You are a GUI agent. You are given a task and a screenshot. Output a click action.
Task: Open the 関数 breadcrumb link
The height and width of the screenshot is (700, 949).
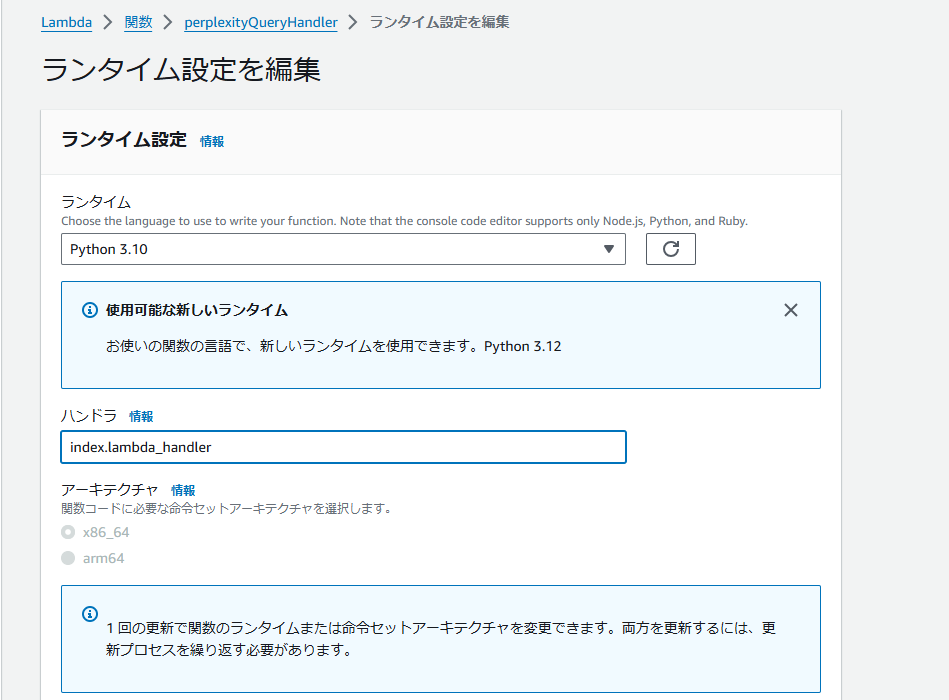[138, 22]
